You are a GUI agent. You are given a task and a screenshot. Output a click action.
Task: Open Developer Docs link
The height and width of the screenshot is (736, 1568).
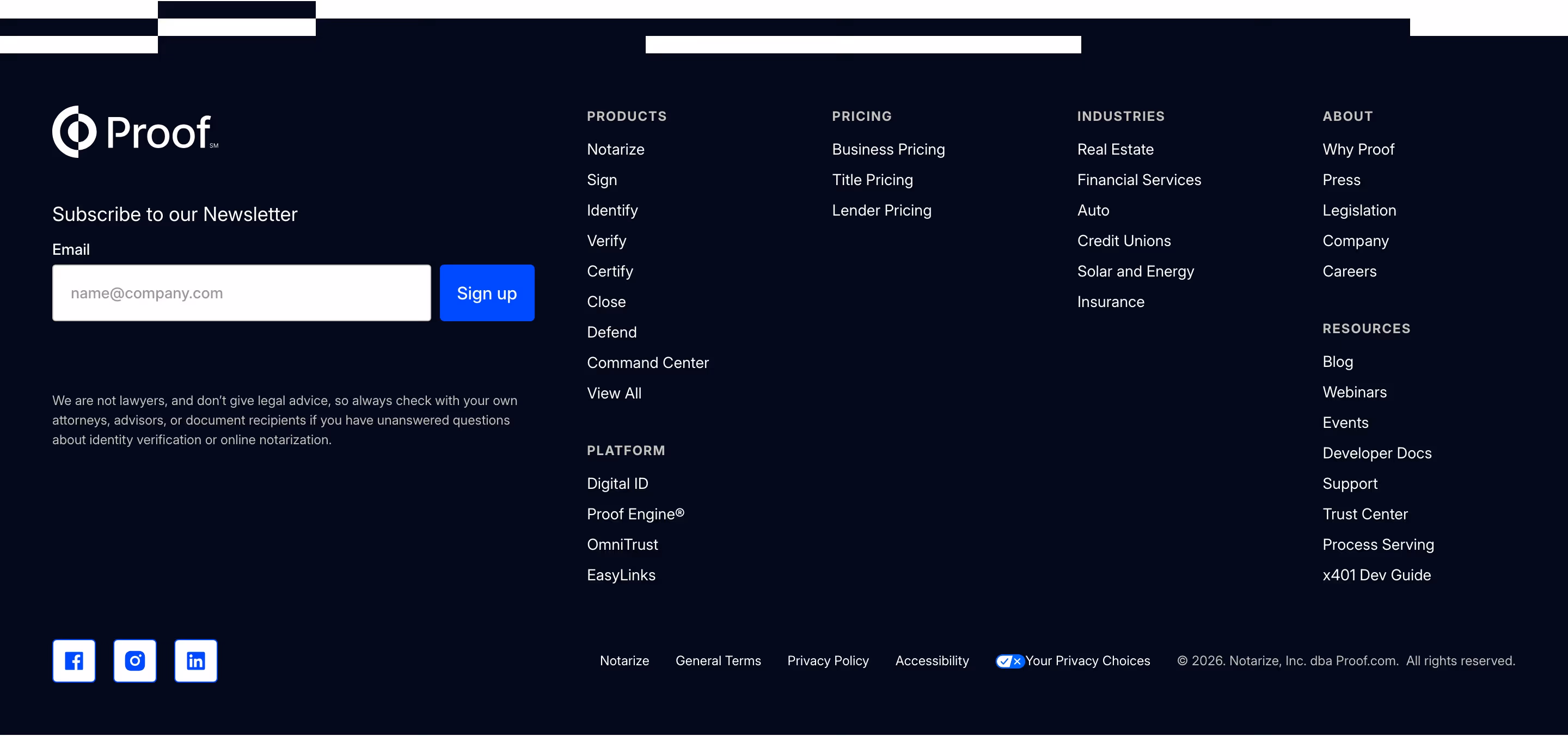pos(1377,453)
